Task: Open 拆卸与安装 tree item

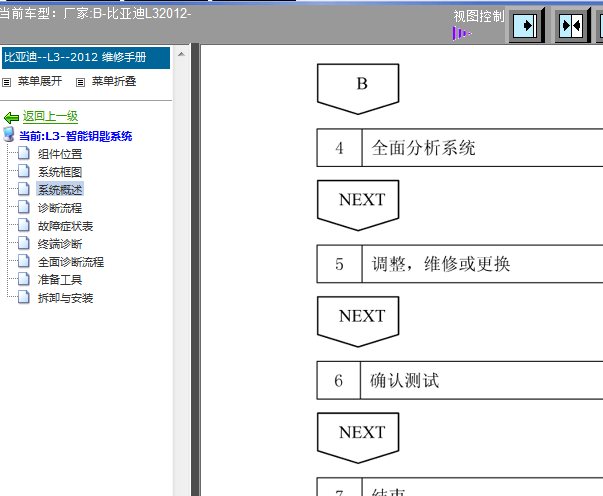Action: [65, 298]
